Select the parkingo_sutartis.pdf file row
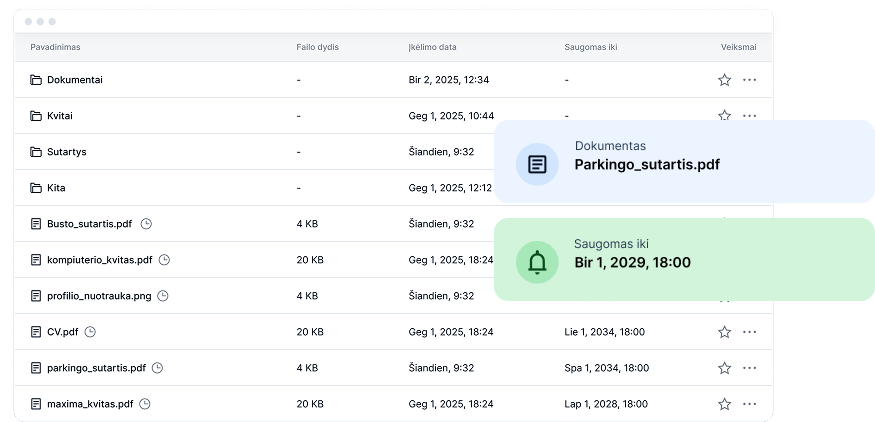This screenshot has height=422, width=875. coord(96,368)
